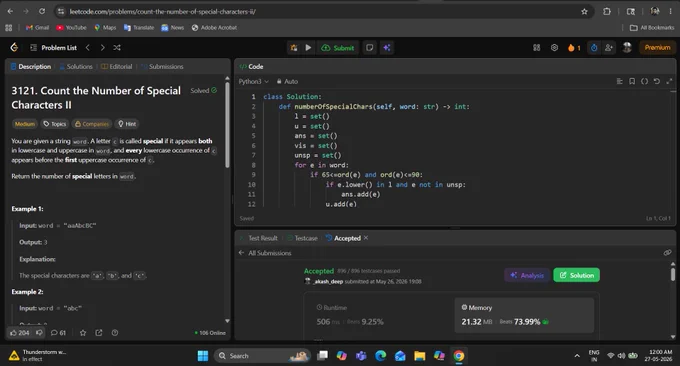Image resolution: width=680 pixels, height=366 pixels.
Task: Open YouTube bookmark
Action: [x=72, y=28]
